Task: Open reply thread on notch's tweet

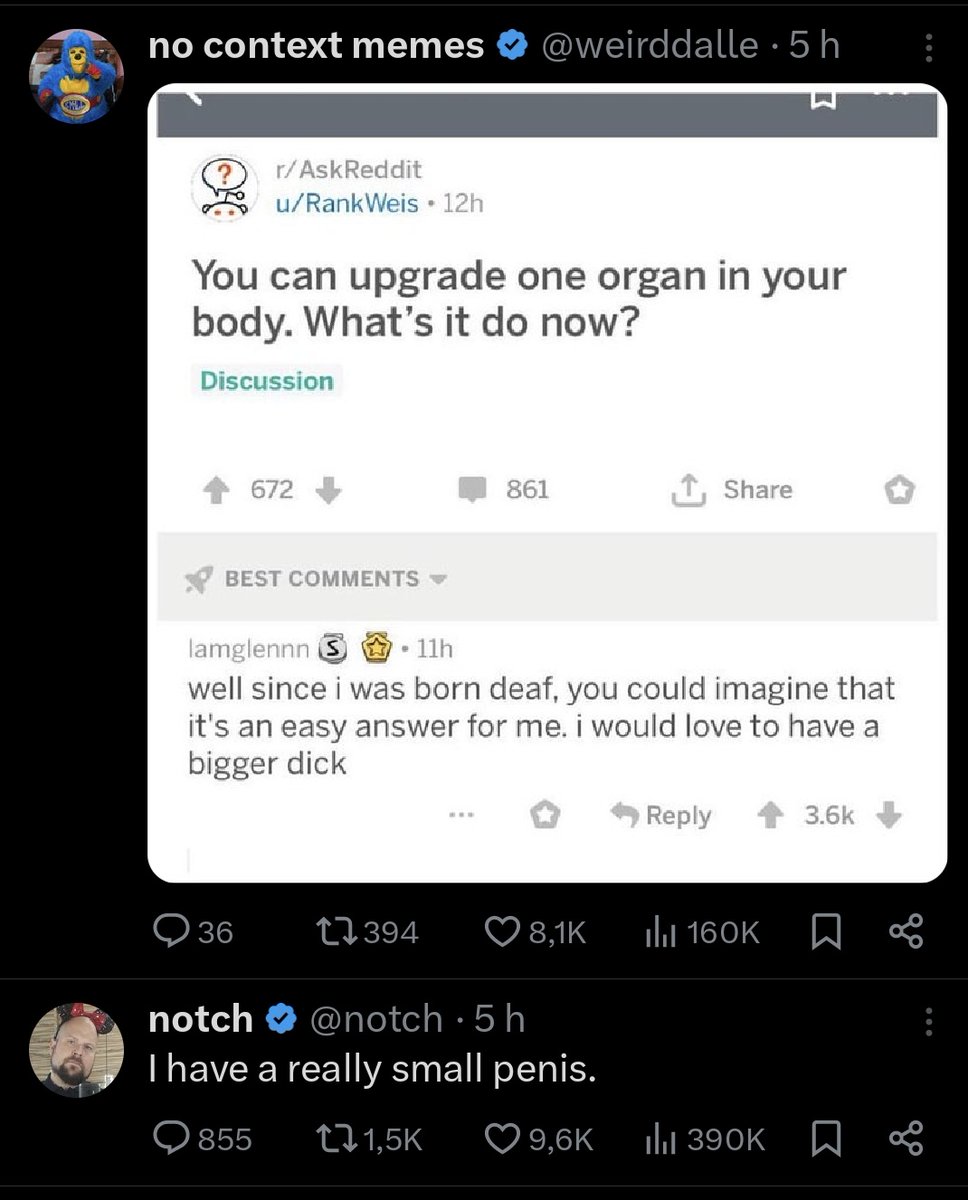Action: tap(203, 1138)
